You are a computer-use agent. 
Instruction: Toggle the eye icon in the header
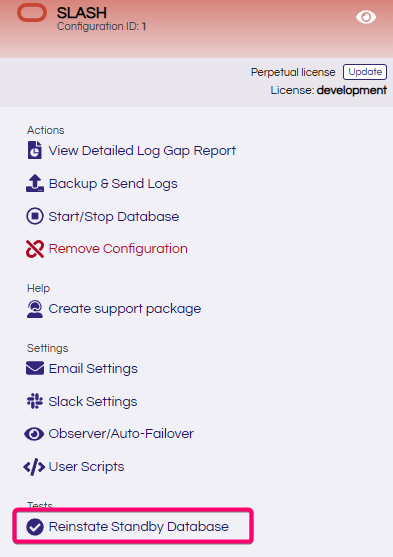(366, 17)
